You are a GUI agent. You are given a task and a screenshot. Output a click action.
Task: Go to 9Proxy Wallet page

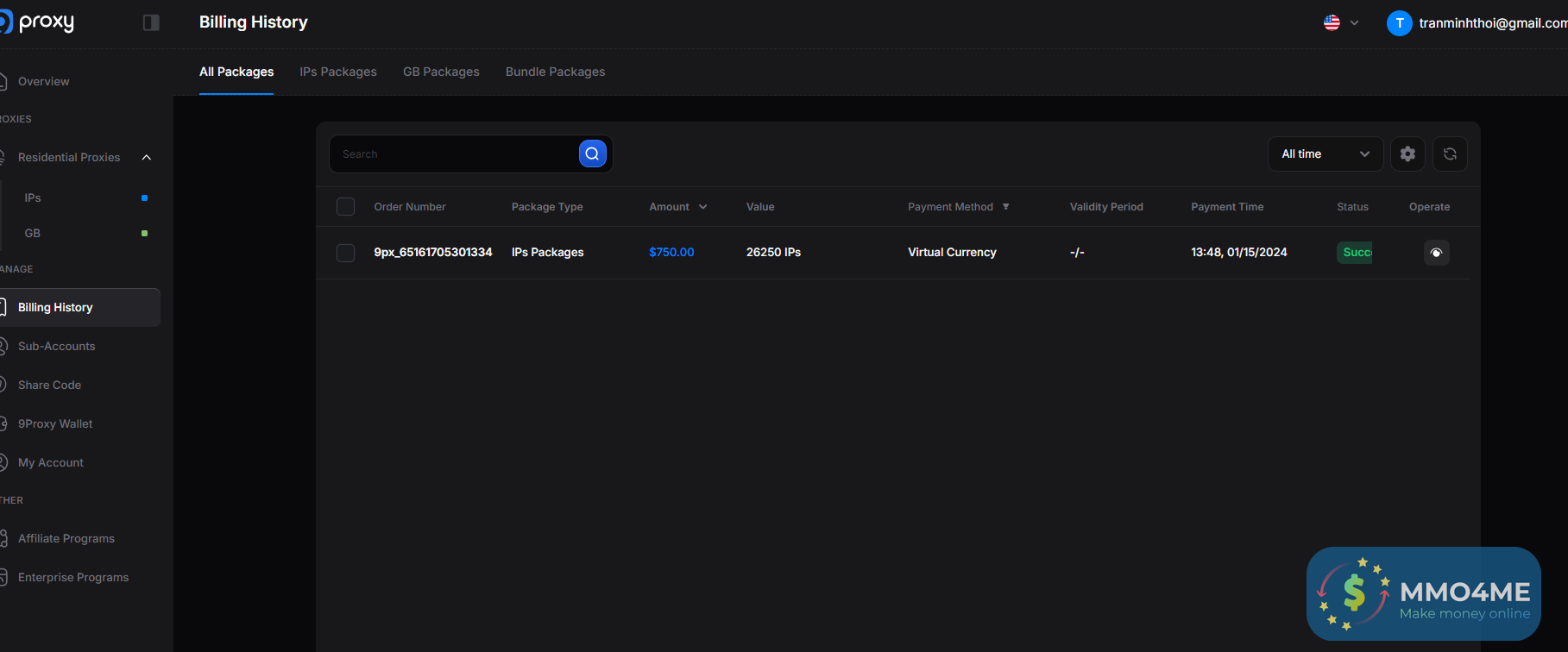click(55, 423)
